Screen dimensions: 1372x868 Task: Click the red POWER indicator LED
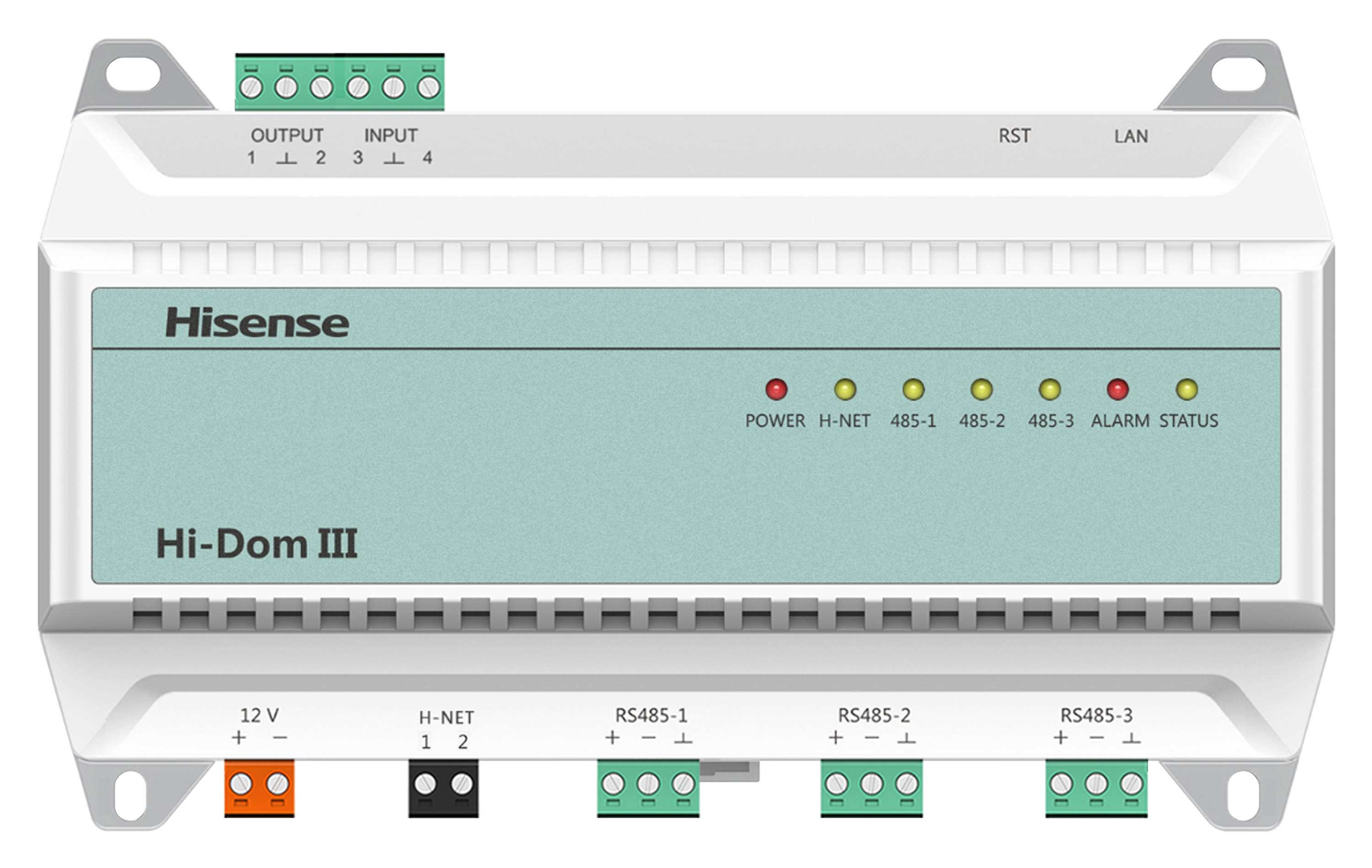(776, 390)
